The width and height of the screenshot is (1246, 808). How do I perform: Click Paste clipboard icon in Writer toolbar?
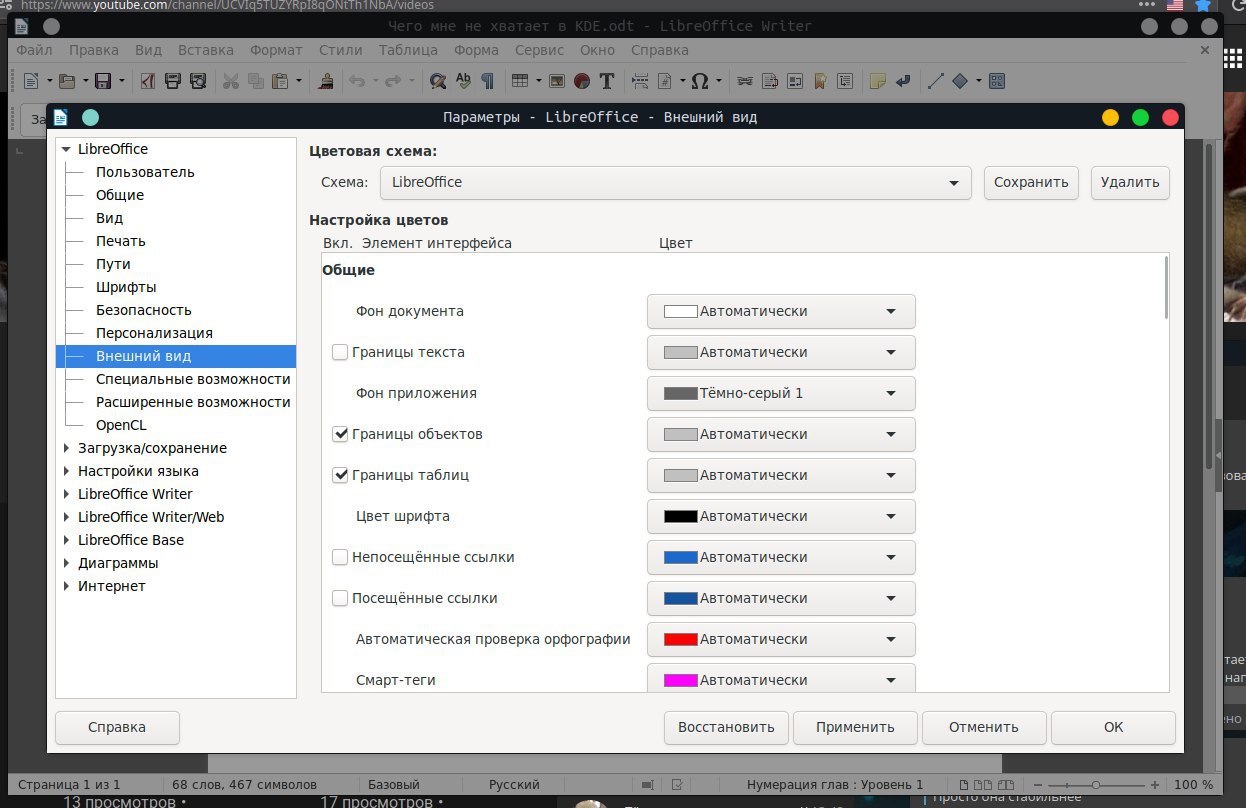tap(280, 81)
